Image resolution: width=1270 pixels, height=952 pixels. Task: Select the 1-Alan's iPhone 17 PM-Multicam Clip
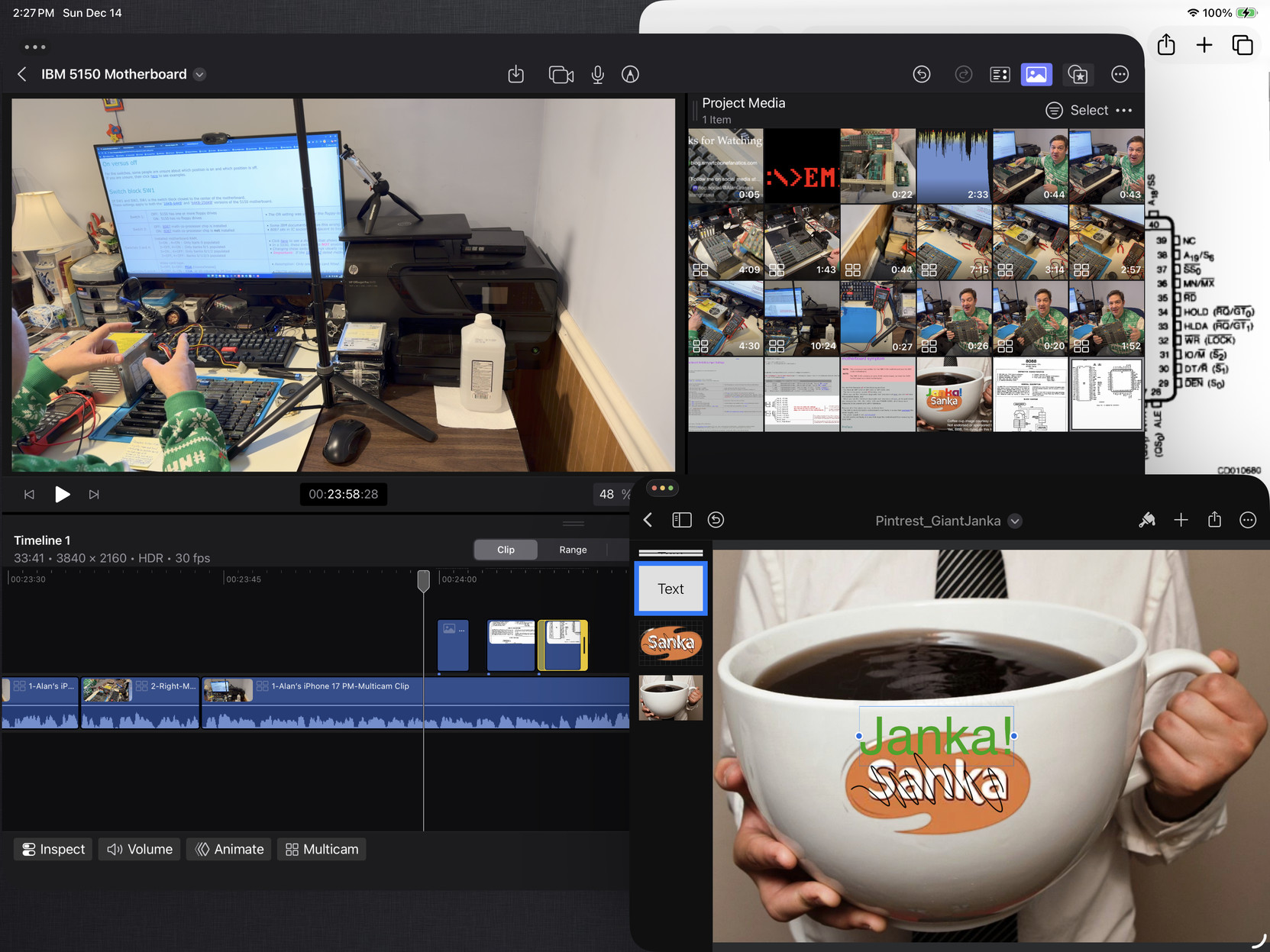[x=415, y=703]
